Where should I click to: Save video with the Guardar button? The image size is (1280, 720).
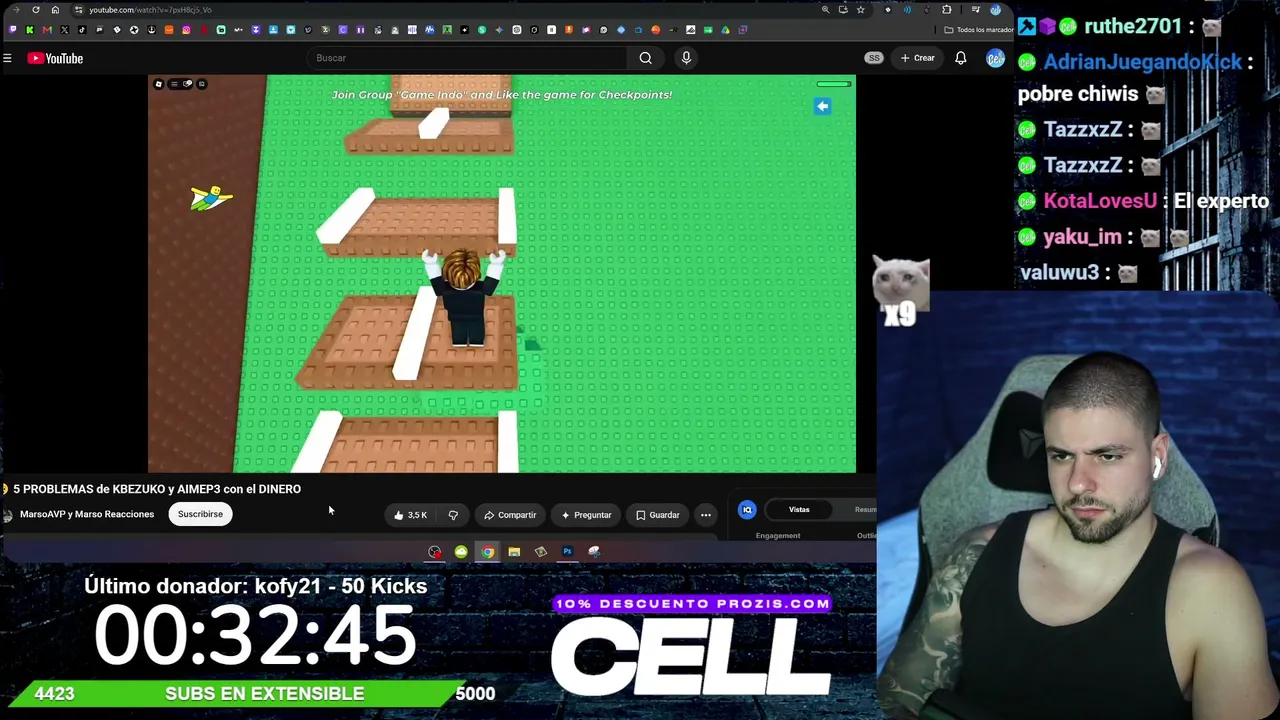click(x=657, y=515)
